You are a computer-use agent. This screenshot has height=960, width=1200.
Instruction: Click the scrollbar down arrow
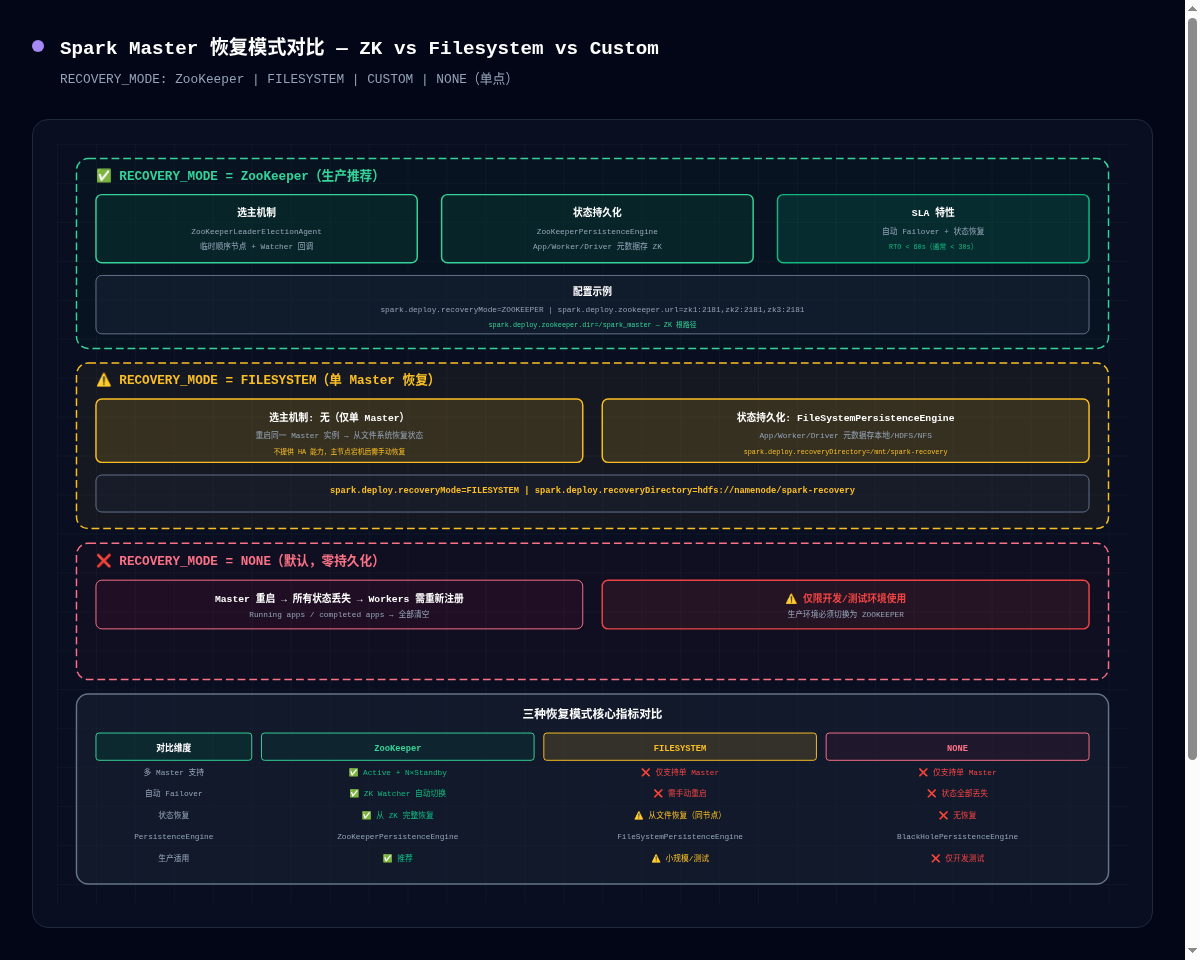(x=1192, y=951)
